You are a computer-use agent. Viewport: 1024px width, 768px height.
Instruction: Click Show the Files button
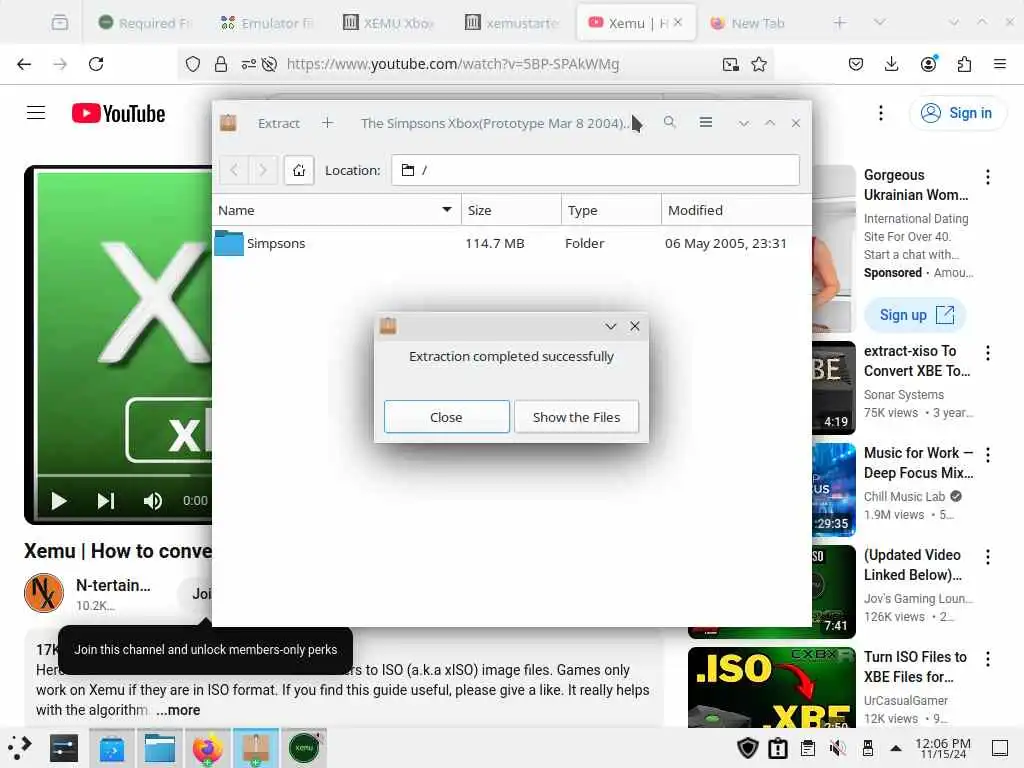click(576, 417)
